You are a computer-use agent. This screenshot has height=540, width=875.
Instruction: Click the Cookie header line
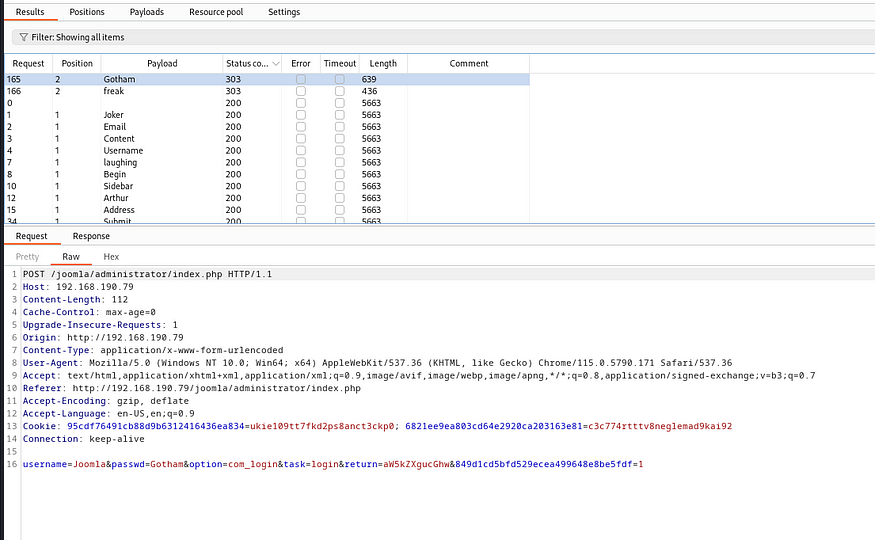pos(377,426)
